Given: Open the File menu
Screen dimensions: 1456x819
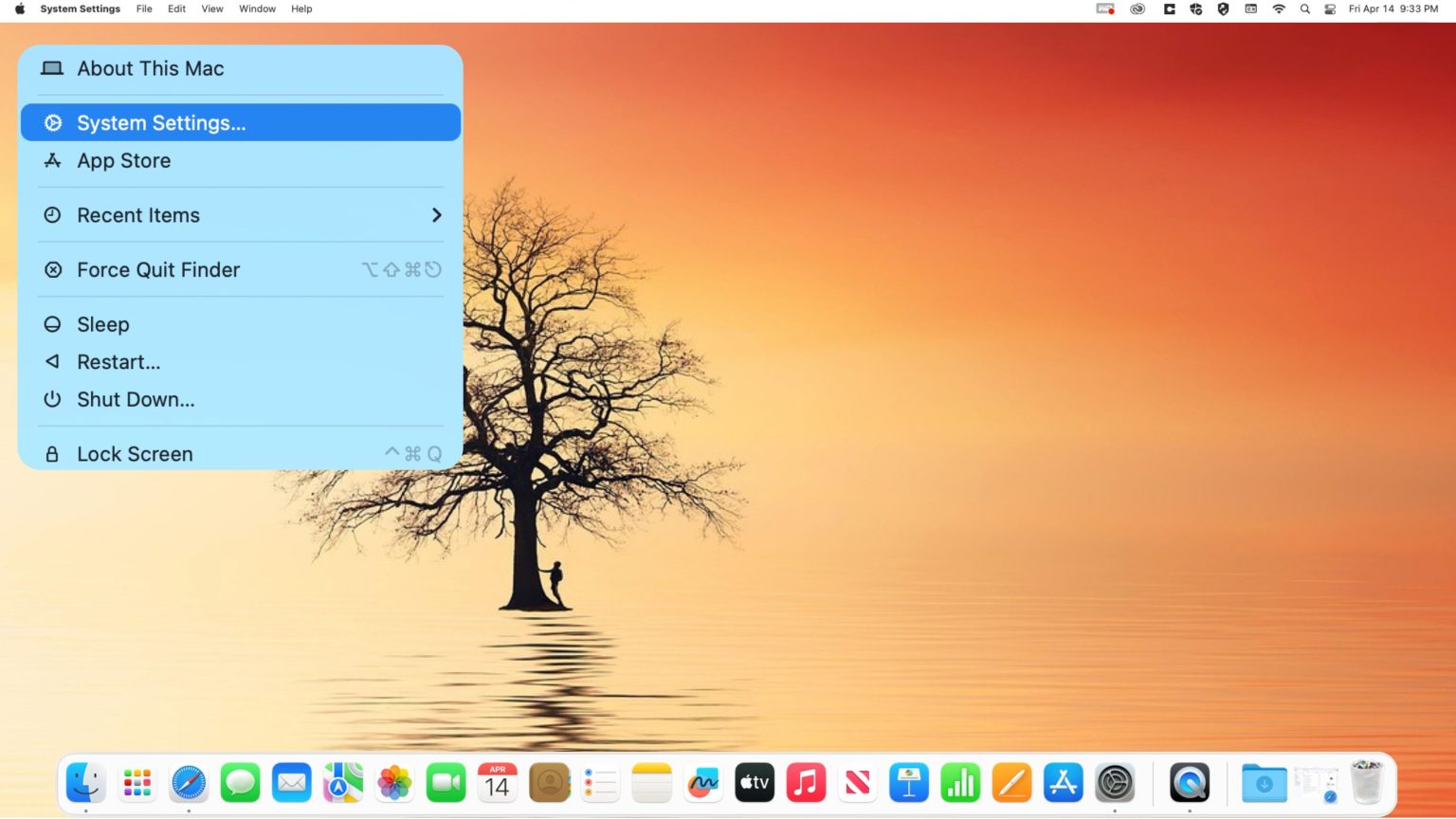Looking at the screenshot, I should coord(143,9).
